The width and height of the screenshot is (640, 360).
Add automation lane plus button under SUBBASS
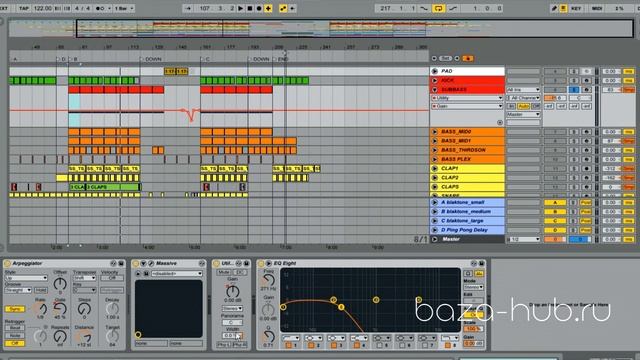tap(500, 122)
